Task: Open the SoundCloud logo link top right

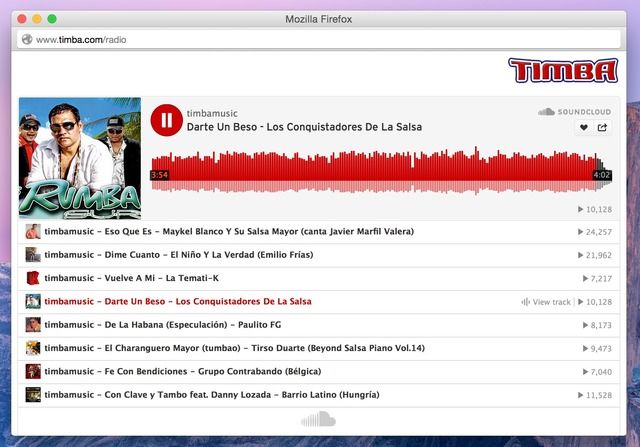Action: tap(574, 112)
